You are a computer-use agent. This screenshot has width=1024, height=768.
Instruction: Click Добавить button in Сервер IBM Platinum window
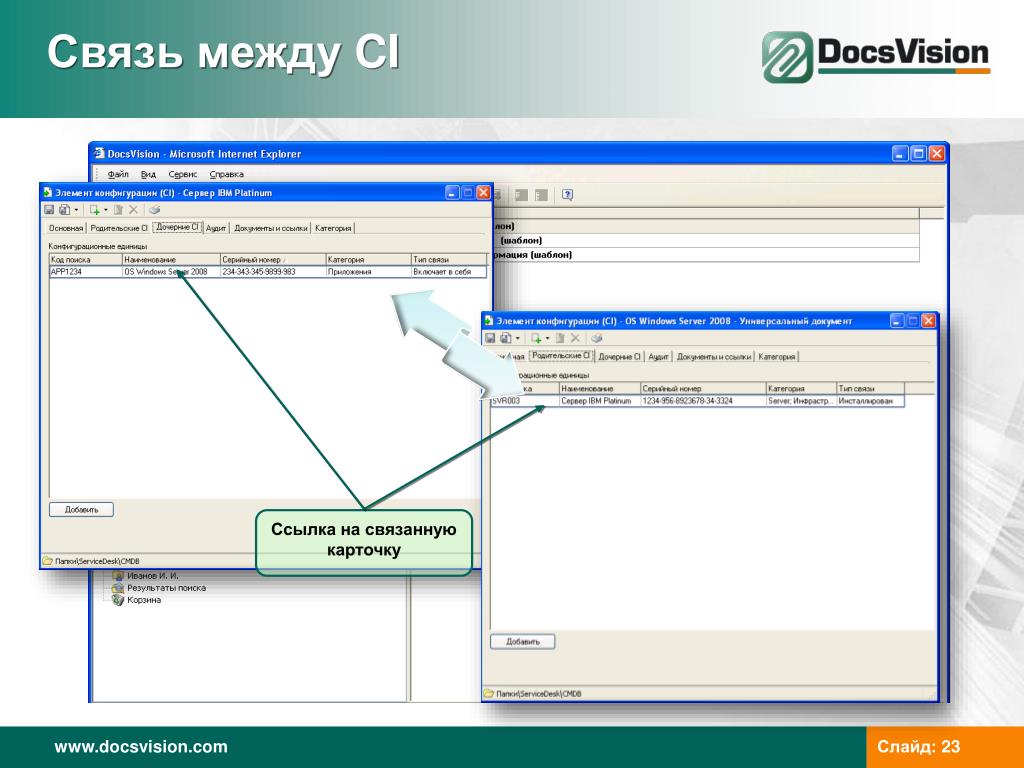coord(82,509)
